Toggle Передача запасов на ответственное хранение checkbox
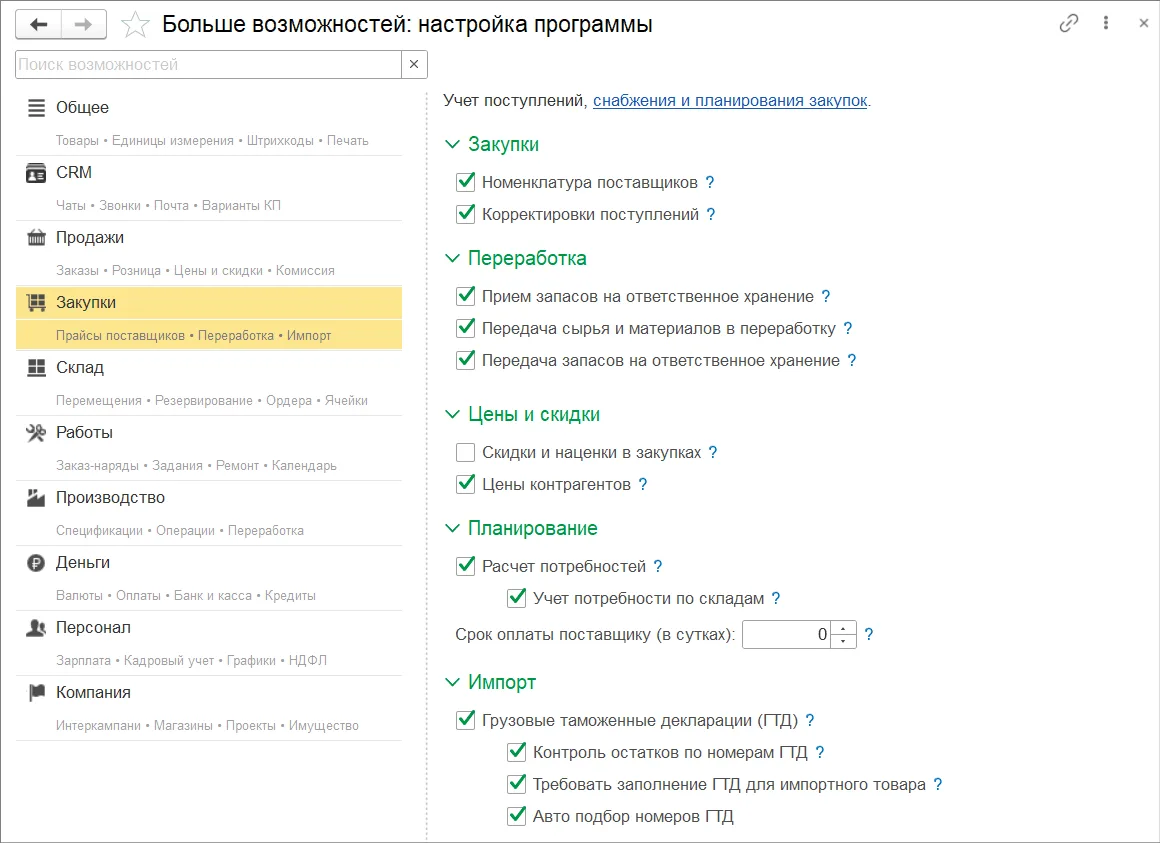 tap(465, 361)
